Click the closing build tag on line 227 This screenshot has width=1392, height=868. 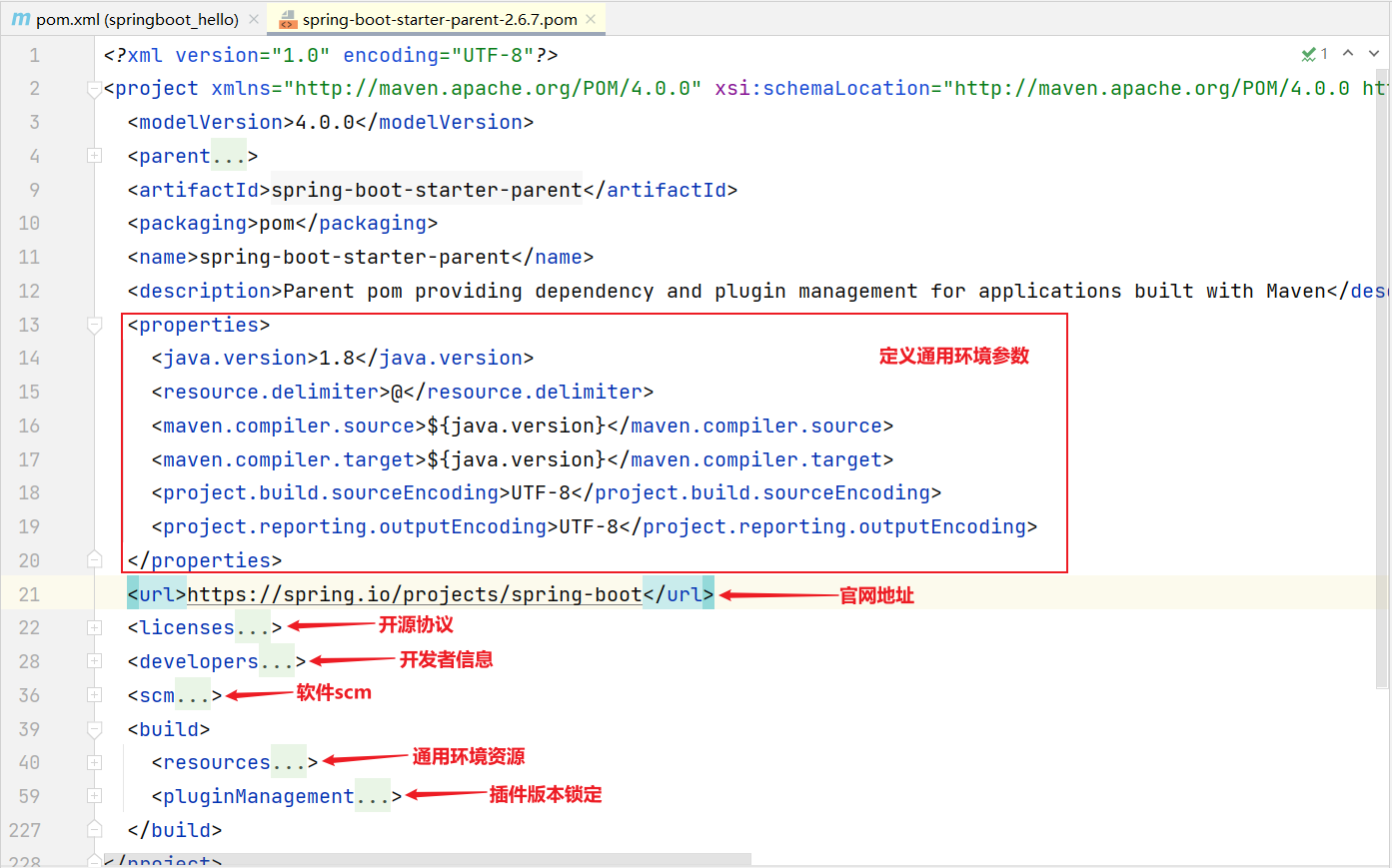click(x=175, y=830)
